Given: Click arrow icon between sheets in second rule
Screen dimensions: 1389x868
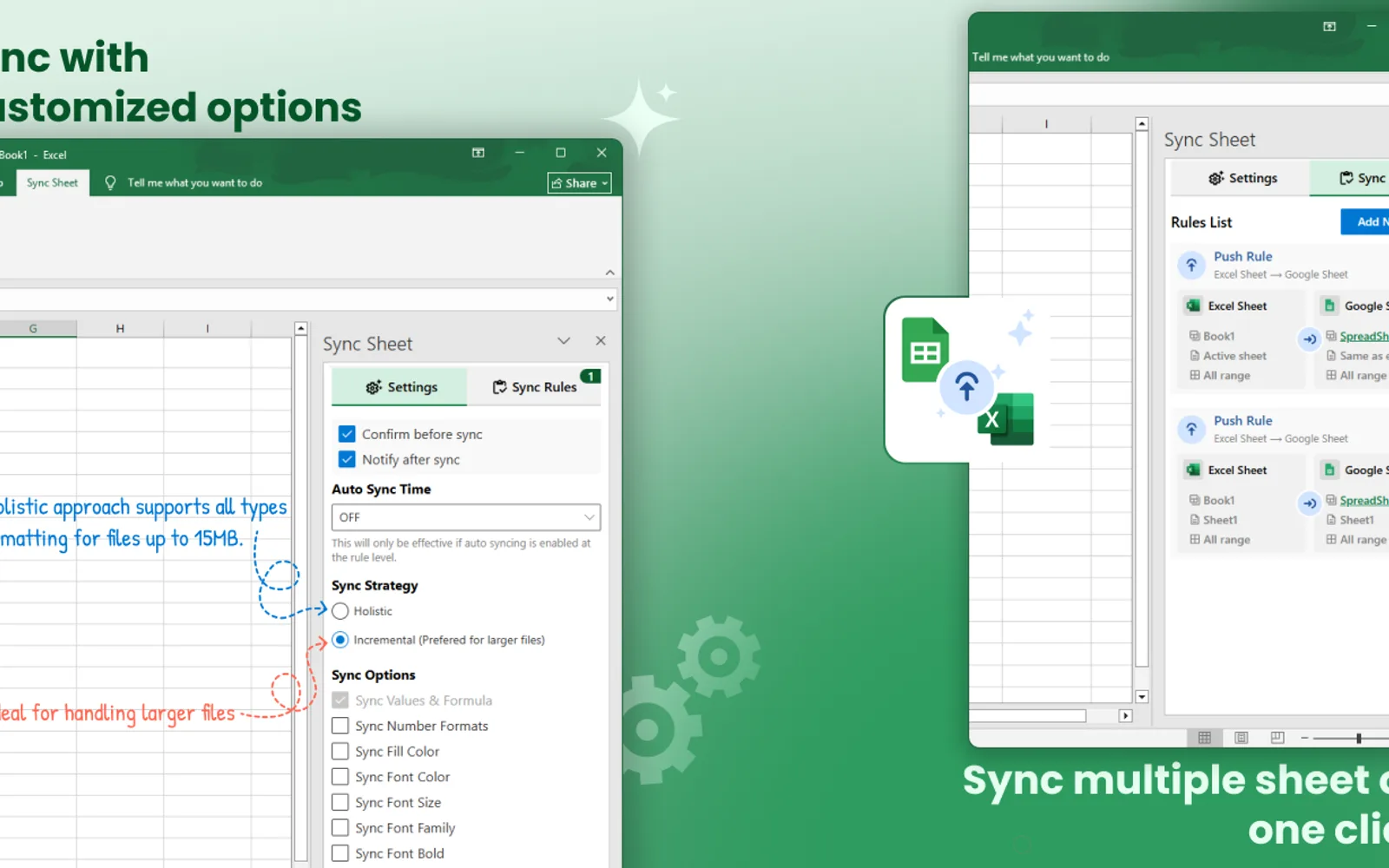Looking at the screenshot, I should coord(1309,503).
